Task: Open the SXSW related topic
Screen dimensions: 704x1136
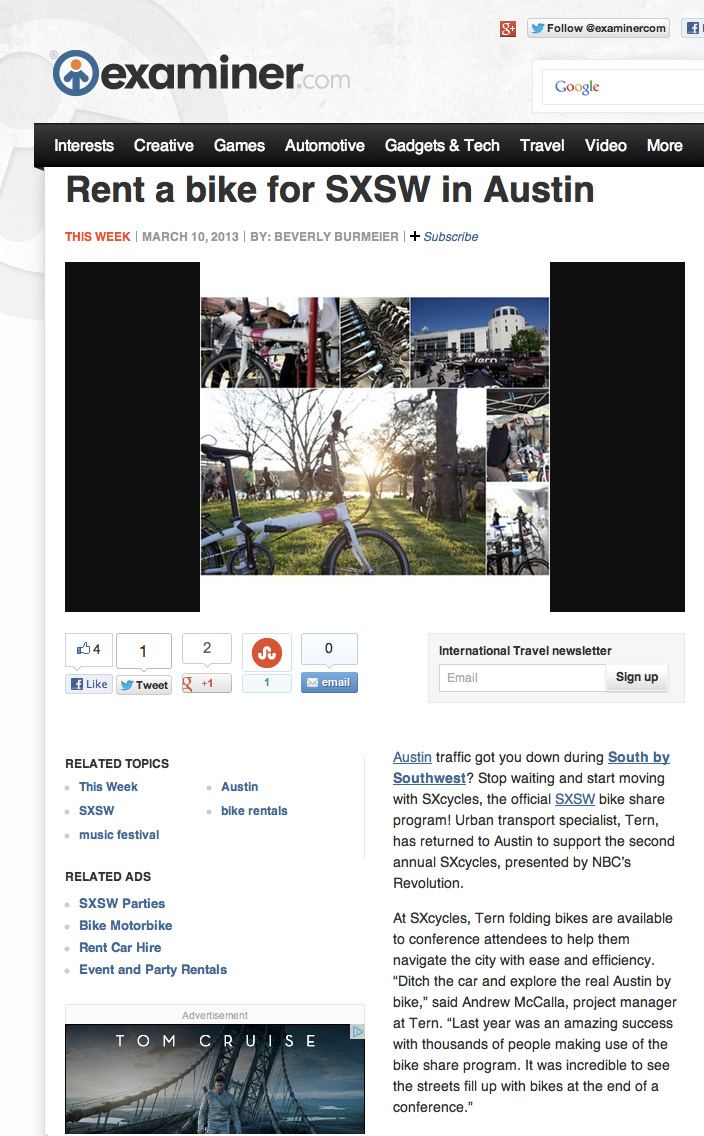Action: click(96, 811)
